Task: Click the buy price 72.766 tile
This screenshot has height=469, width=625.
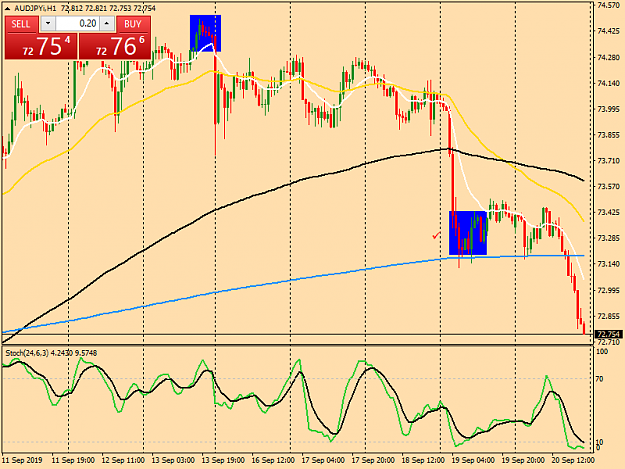Action: click(x=115, y=46)
